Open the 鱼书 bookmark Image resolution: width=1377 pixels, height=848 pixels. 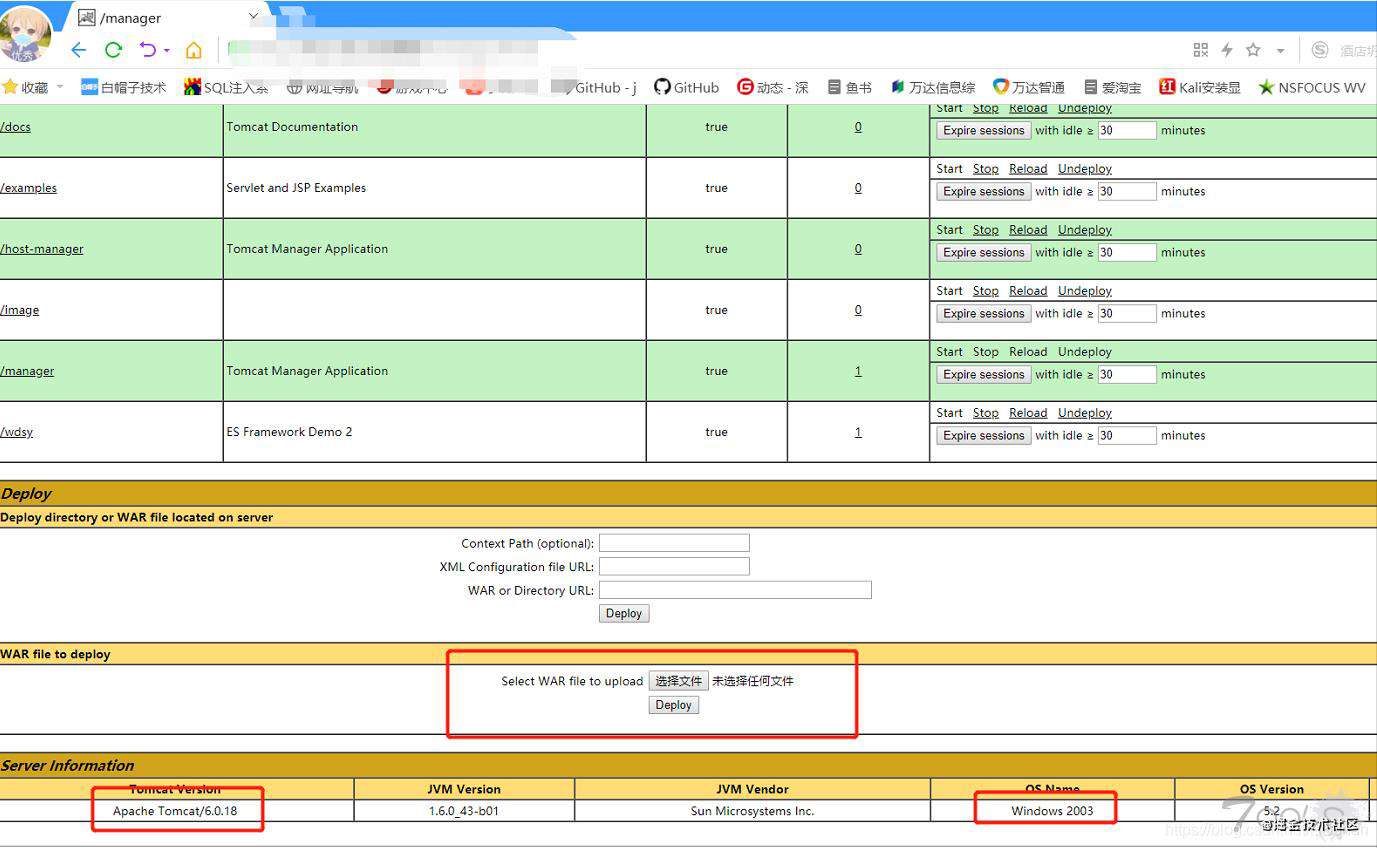850,87
